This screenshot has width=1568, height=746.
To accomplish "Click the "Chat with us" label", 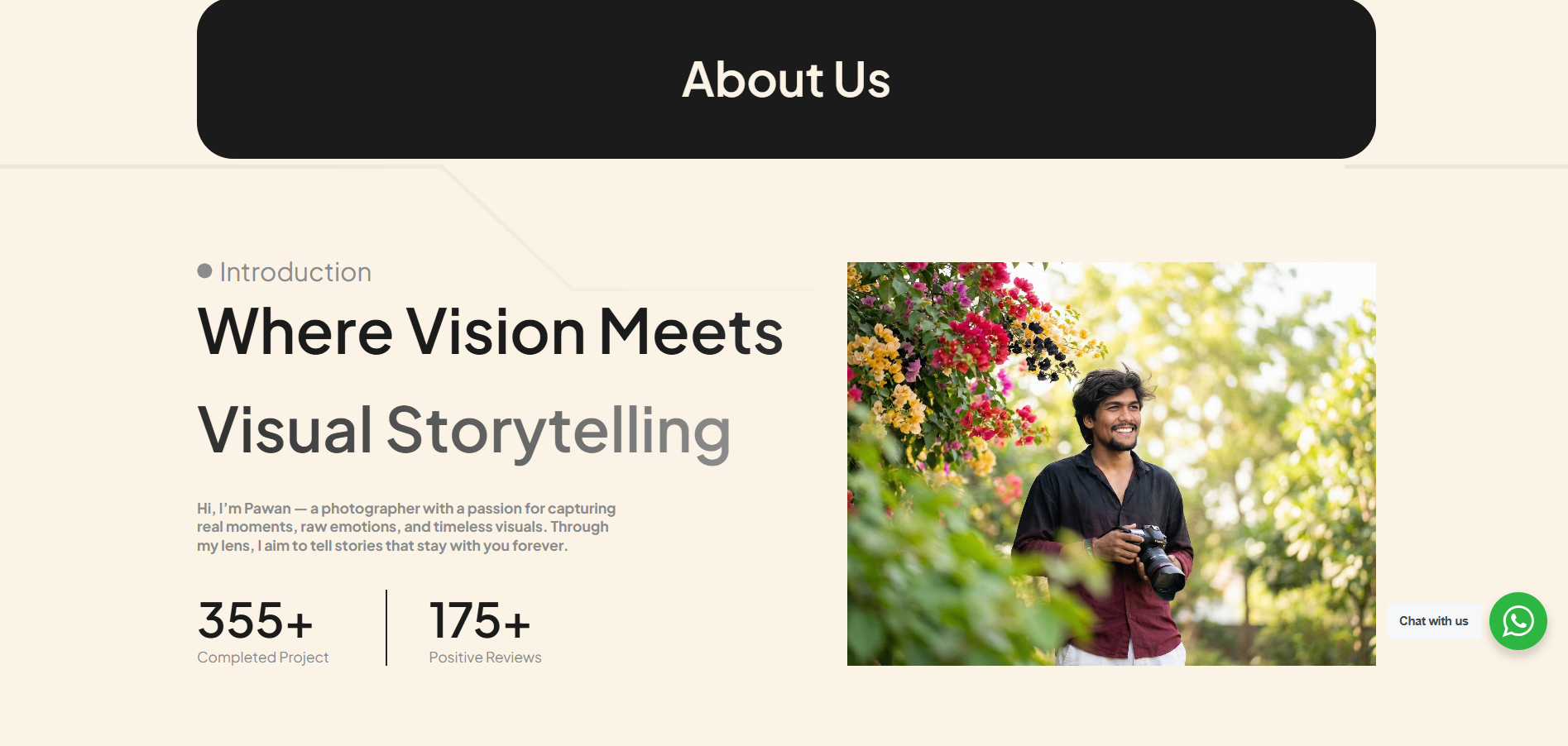I will tap(1433, 621).
